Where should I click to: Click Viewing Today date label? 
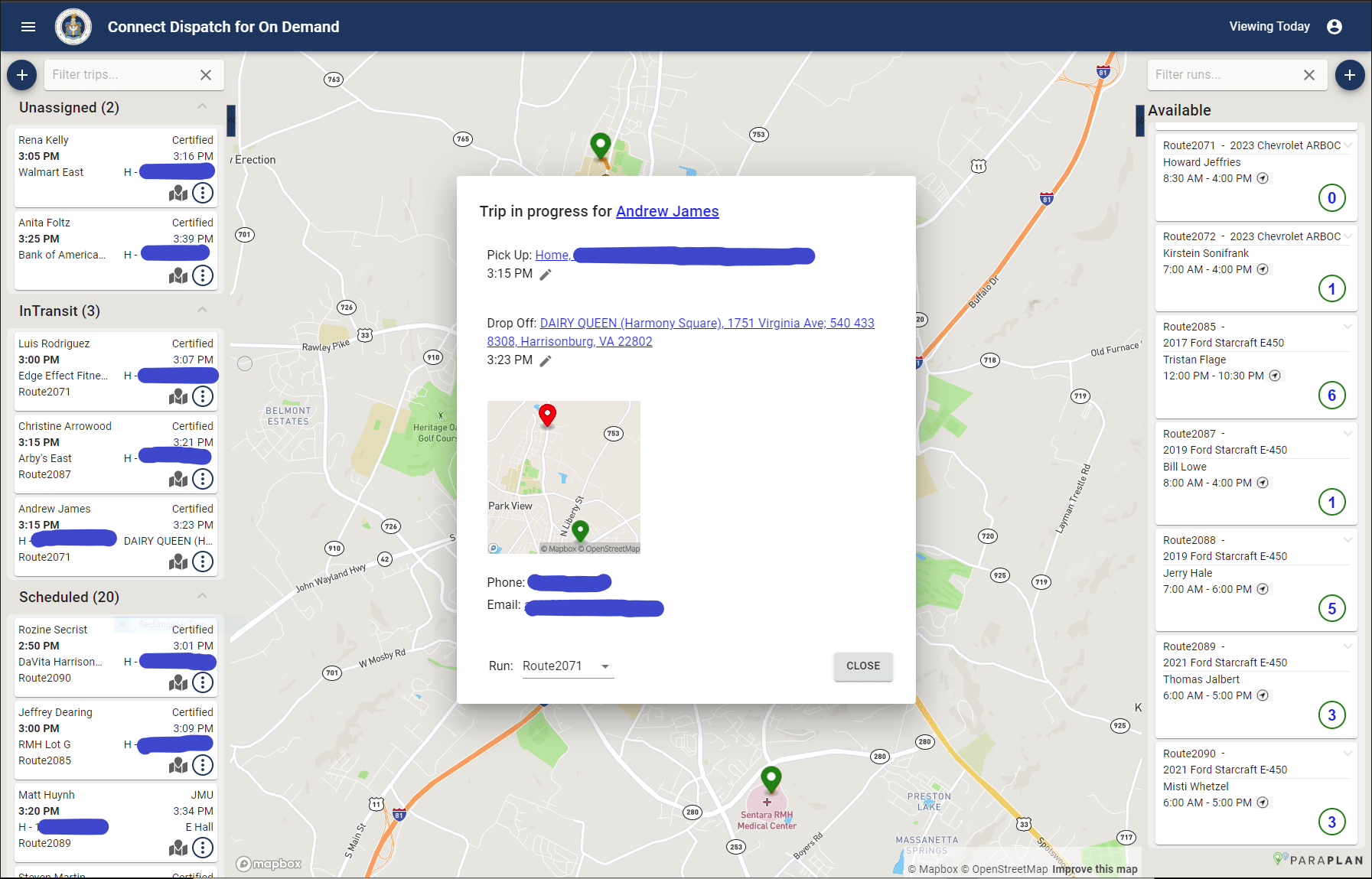click(x=1269, y=27)
